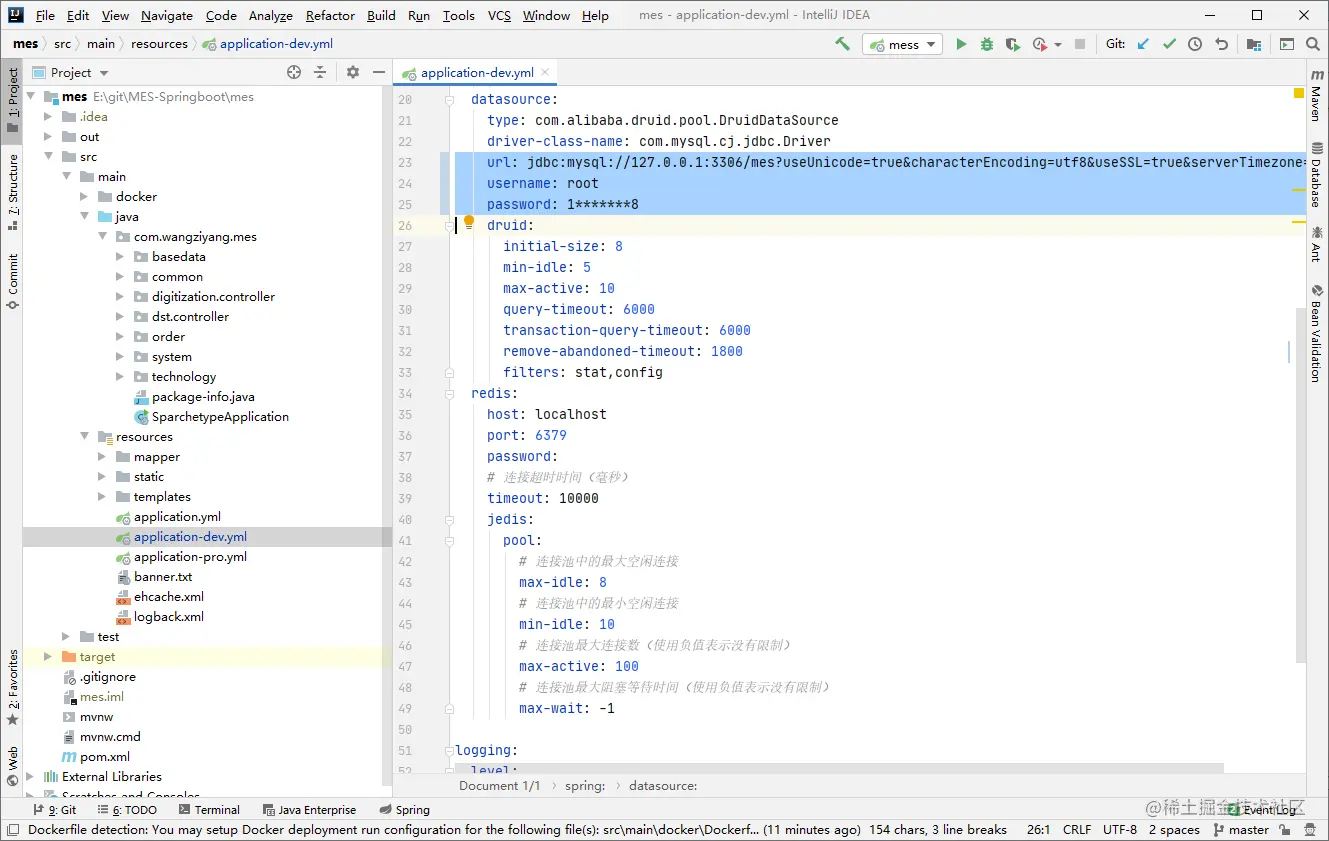
Task: Open the Refactor menu
Action: coord(330,15)
